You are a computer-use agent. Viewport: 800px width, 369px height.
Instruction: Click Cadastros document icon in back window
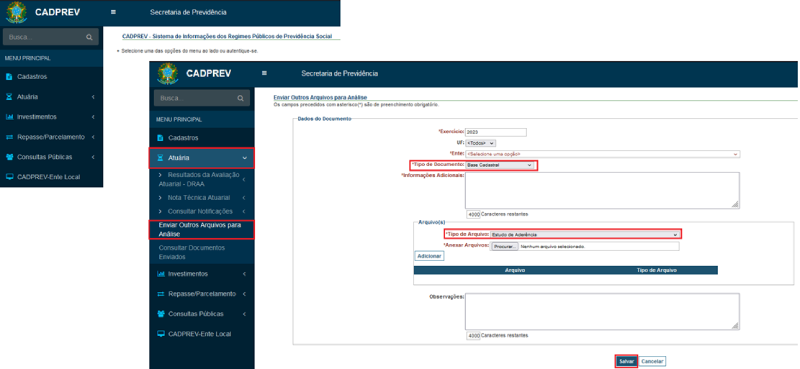9,77
